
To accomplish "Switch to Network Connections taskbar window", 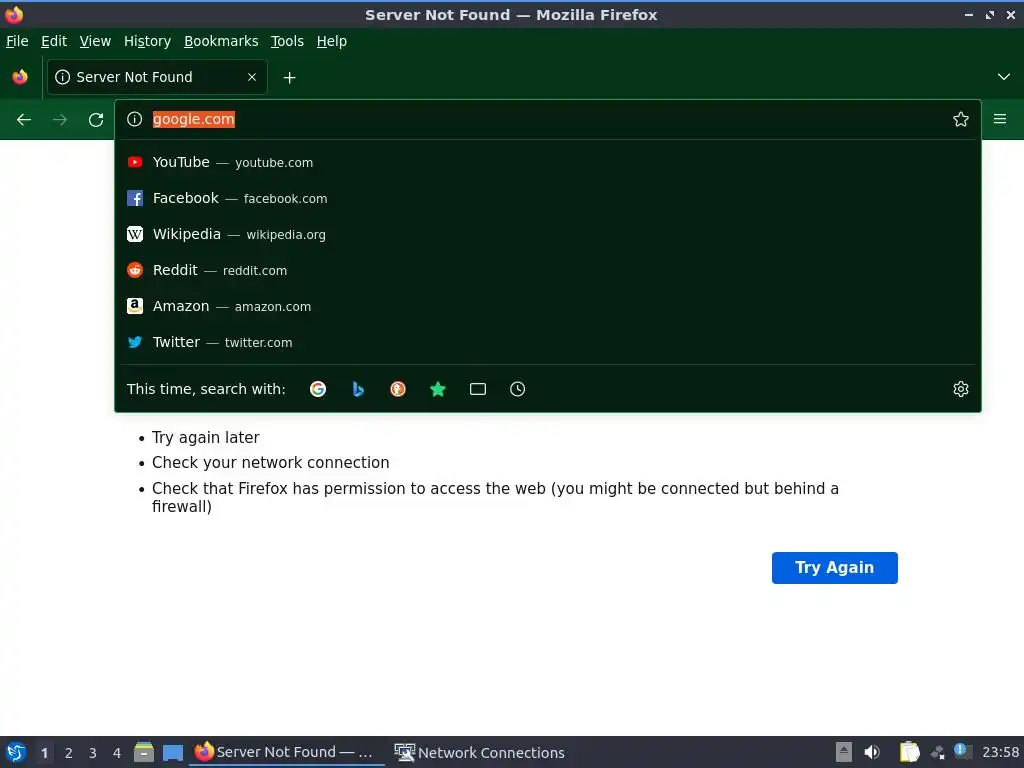I will (479, 752).
